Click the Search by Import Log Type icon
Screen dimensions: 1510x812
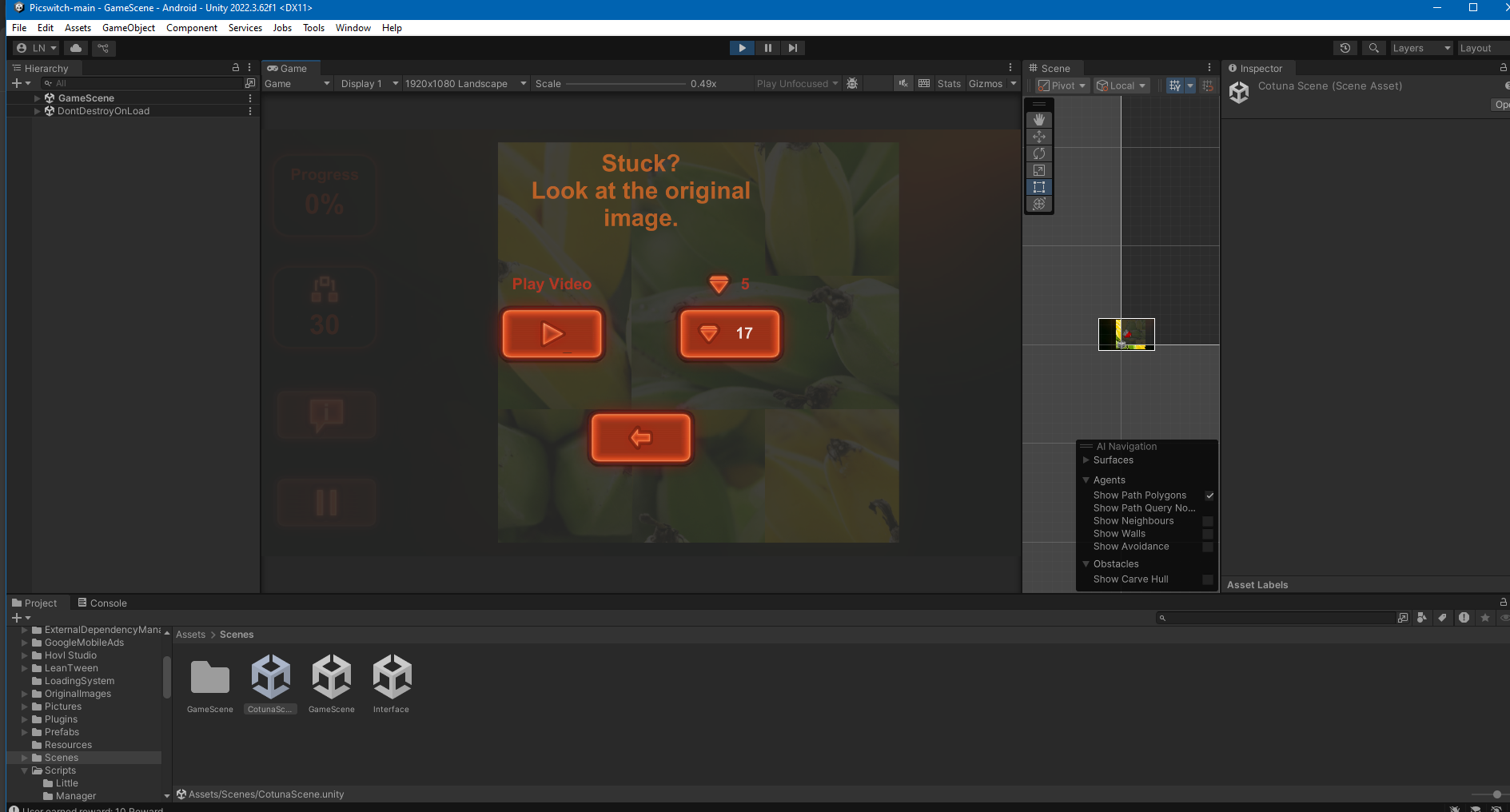(x=1464, y=618)
